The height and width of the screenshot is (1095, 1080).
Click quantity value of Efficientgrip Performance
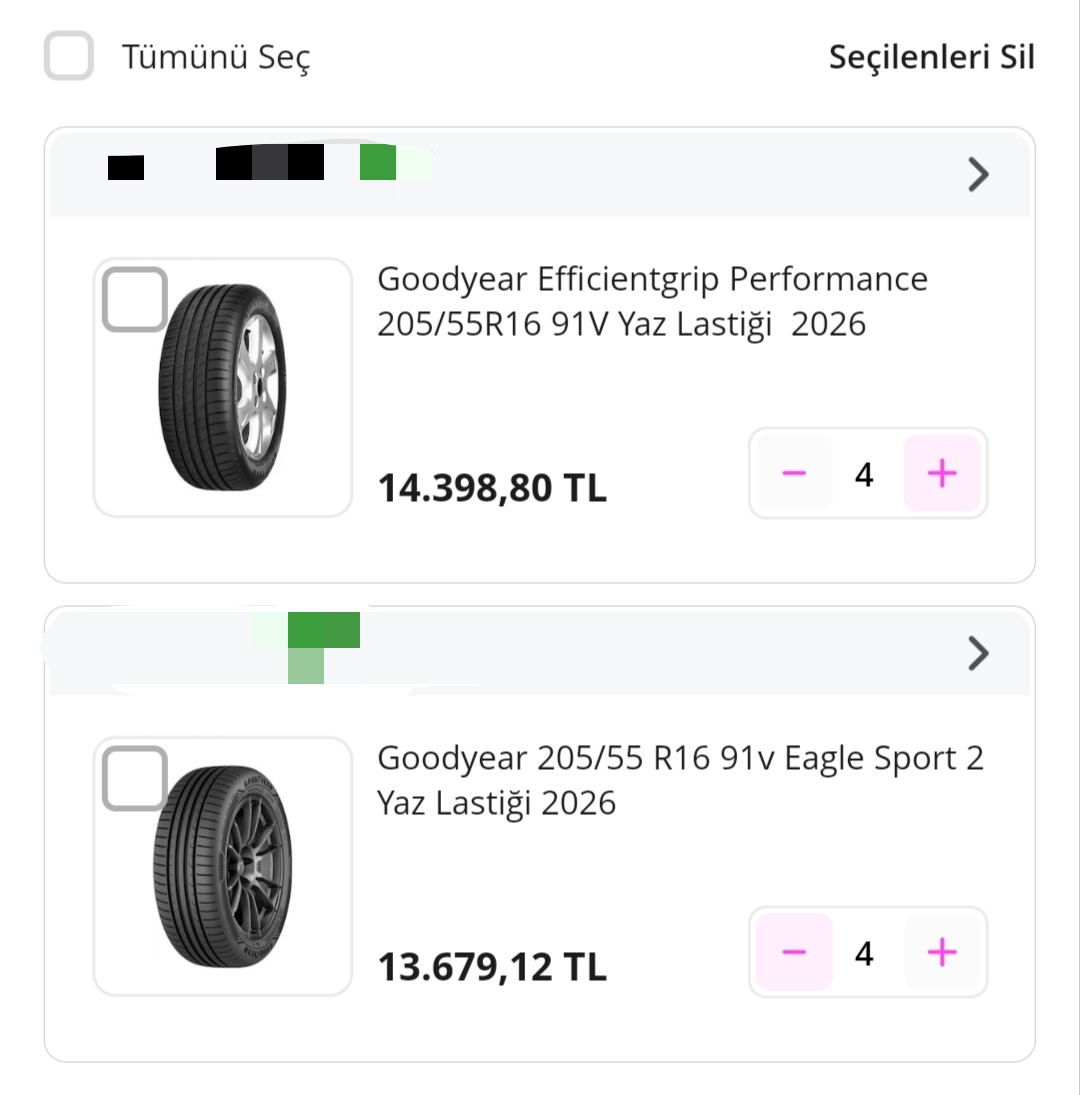[x=865, y=473]
